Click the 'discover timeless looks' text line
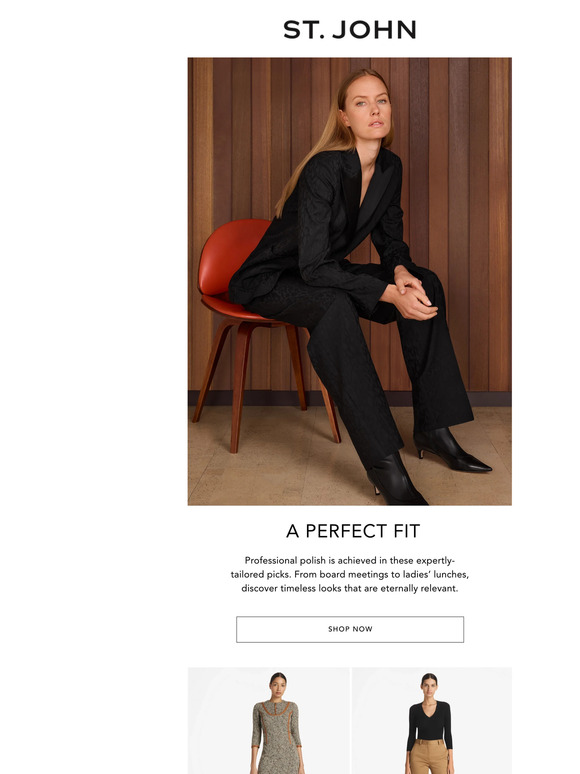The width and height of the screenshot is (580, 774). point(349,588)
